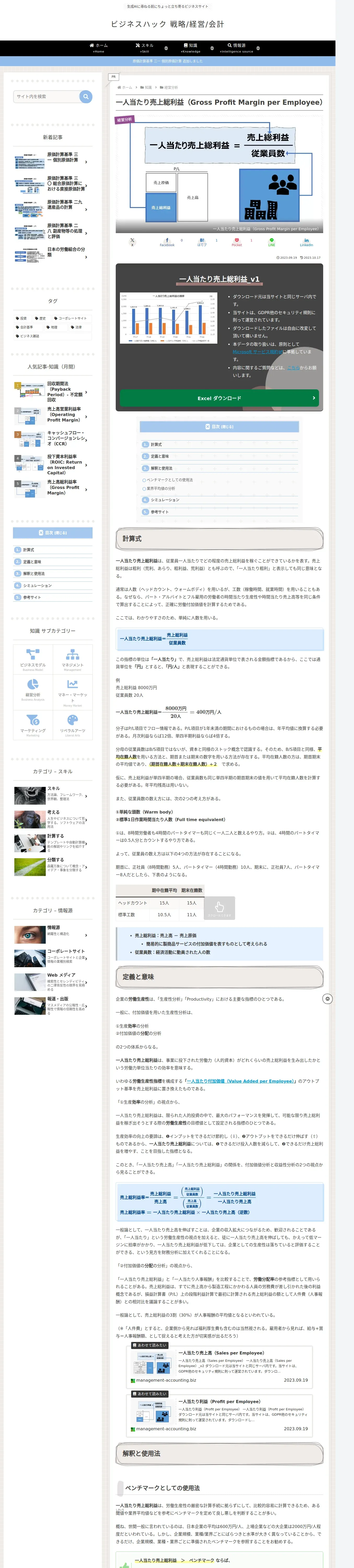The width and height of the screenshot is (354, 1568).
Task: Open the 考える skill category card
Action: pos(53,819)
